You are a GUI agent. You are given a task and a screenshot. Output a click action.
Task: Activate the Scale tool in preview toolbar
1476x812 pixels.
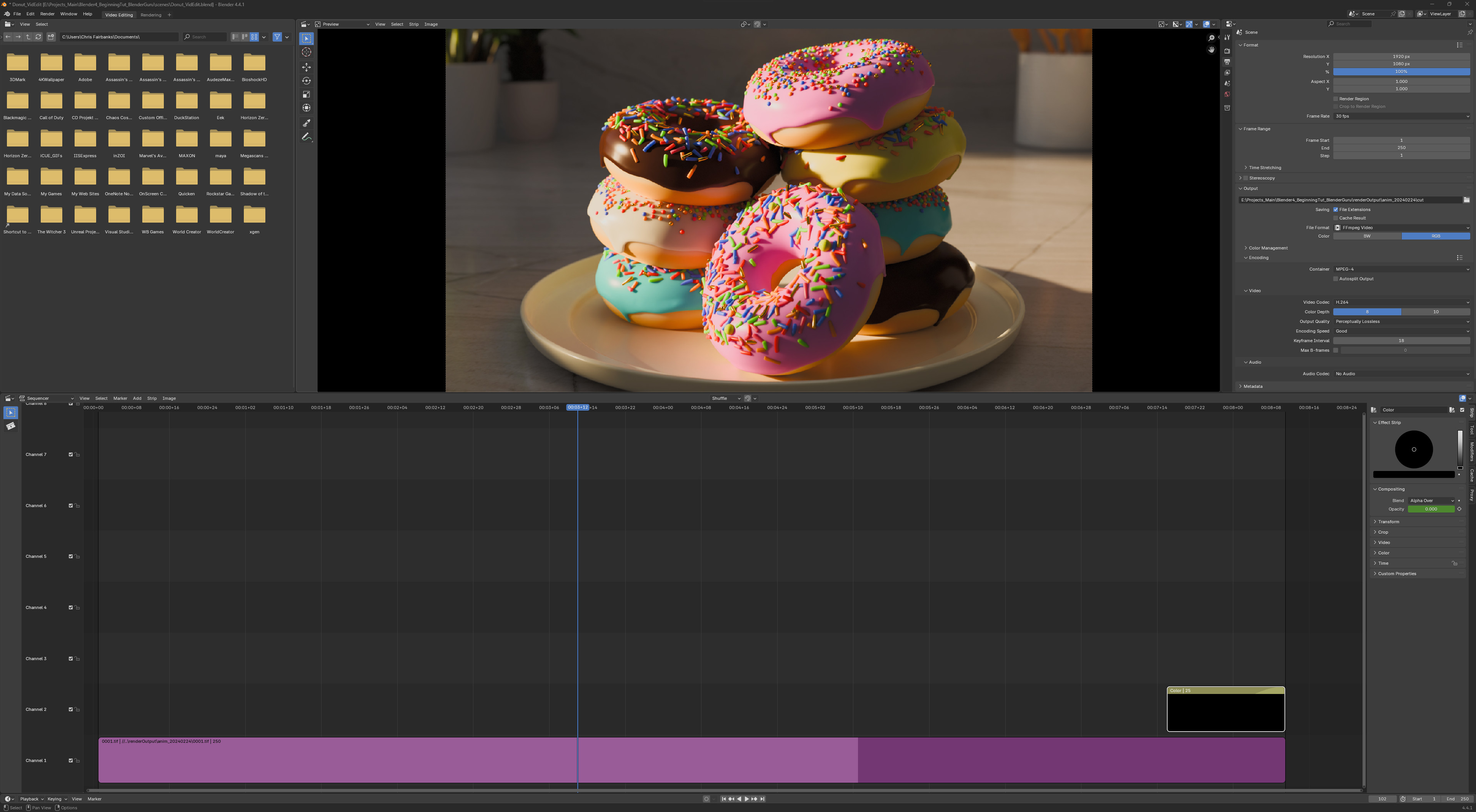(307, 95)
